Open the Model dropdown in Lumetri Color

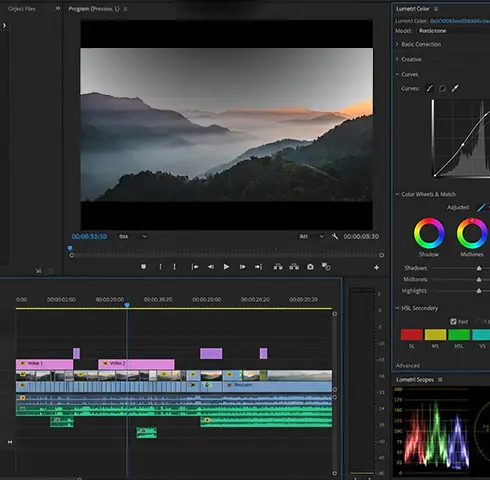tap(453, 31)
